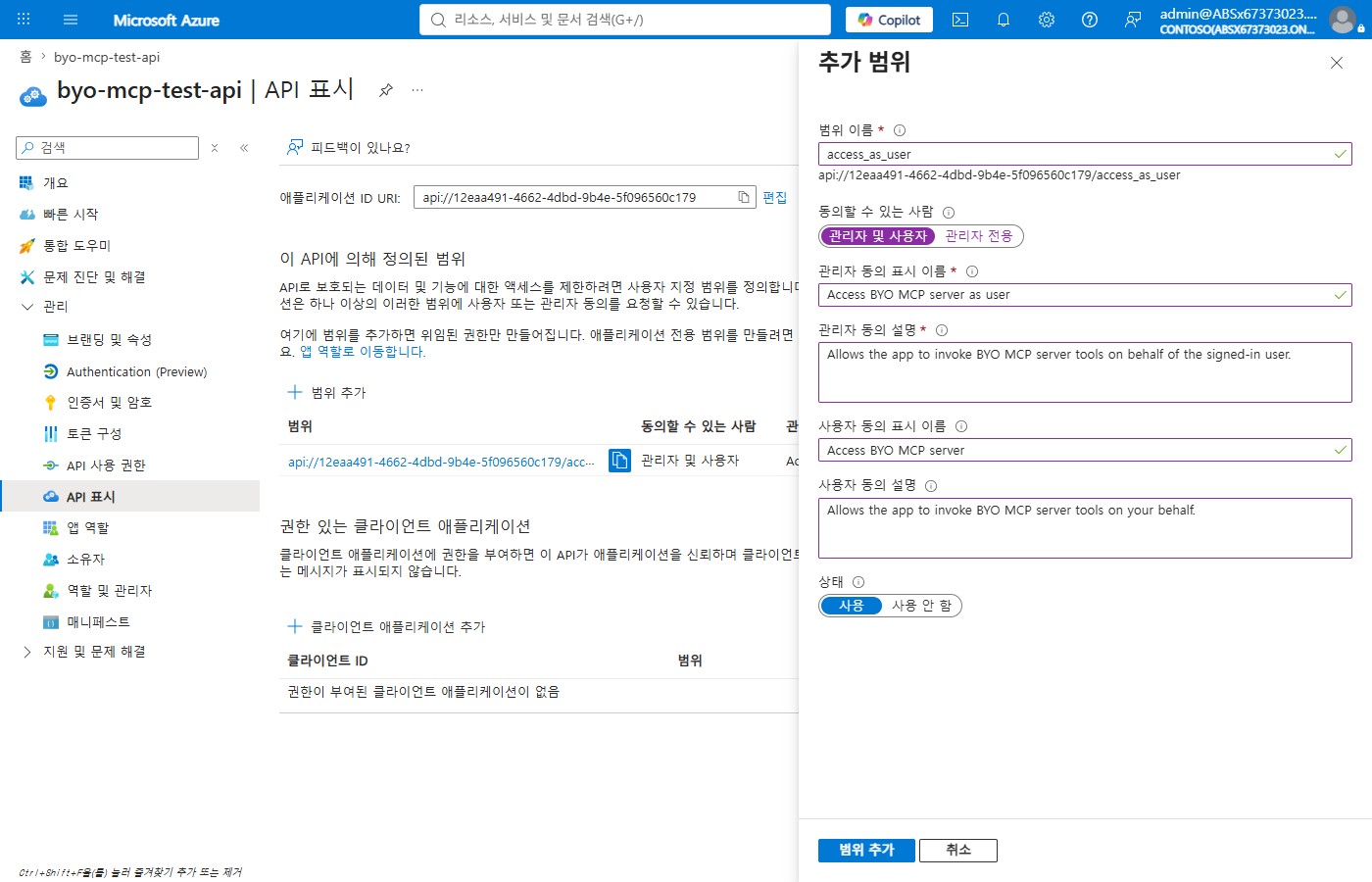Select API 표시 in sidebar
The image size is (1372, 882).
tap(129, 497)
